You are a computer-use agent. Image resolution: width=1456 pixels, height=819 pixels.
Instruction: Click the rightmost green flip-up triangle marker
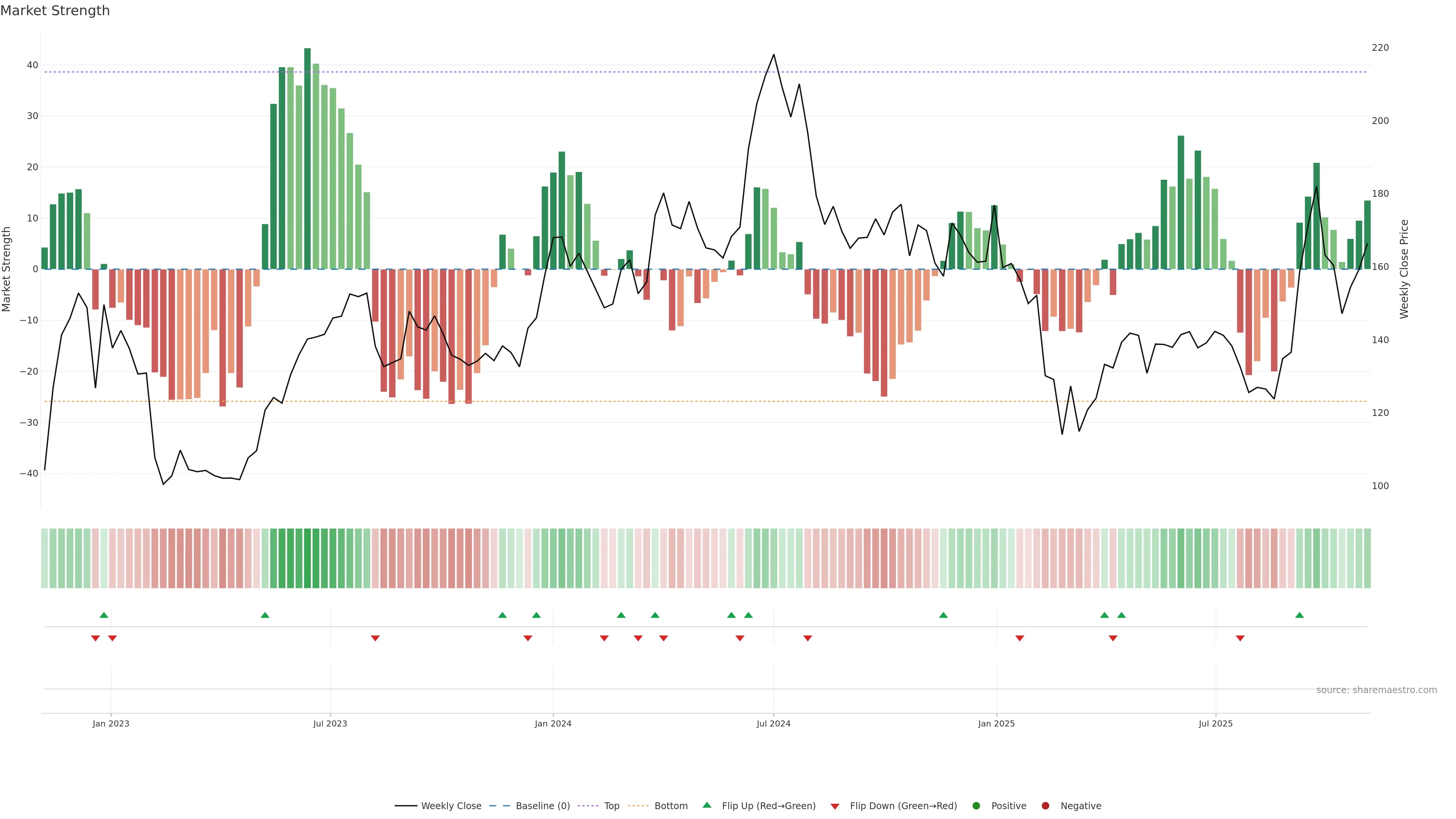pos(1299,615)
